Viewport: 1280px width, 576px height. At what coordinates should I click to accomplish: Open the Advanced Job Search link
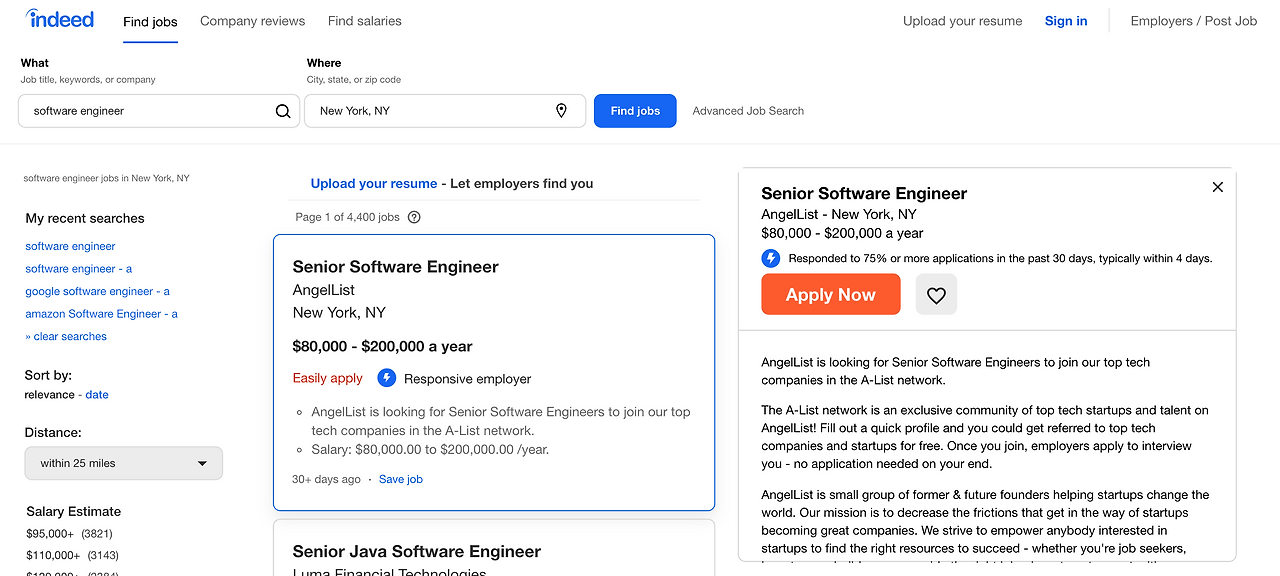pyautogui.click(x=748, y=111)
